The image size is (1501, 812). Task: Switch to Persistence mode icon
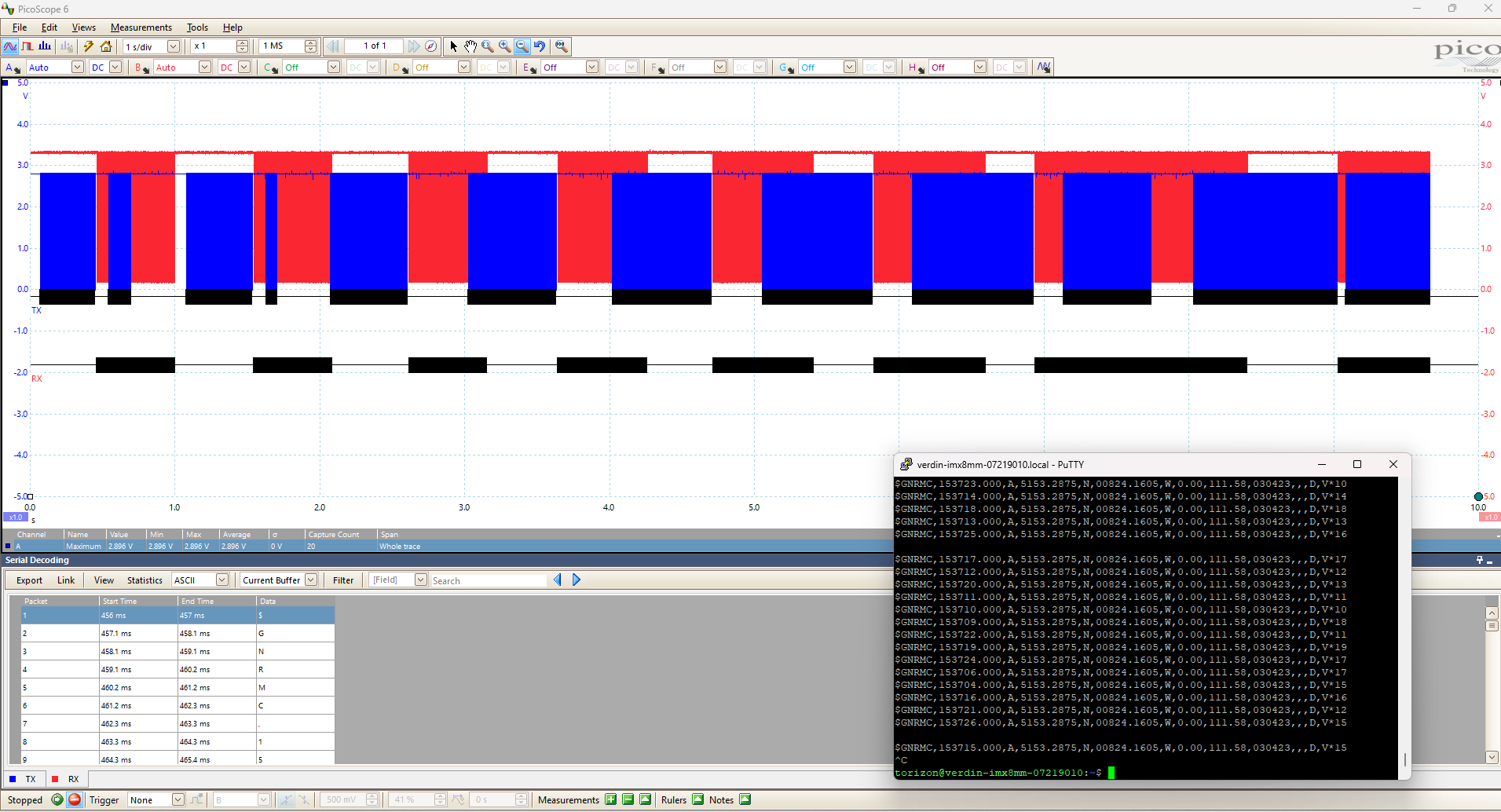click(27, 46)
